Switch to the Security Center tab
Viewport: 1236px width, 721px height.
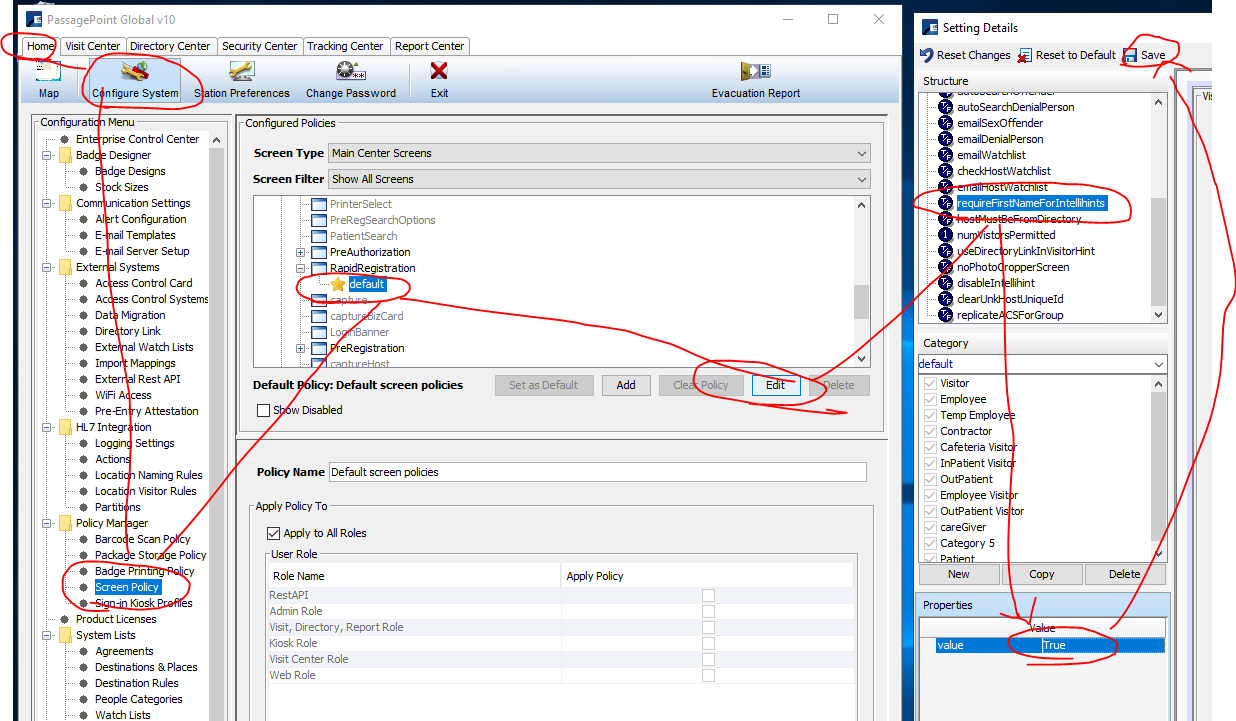pos(259,46)
